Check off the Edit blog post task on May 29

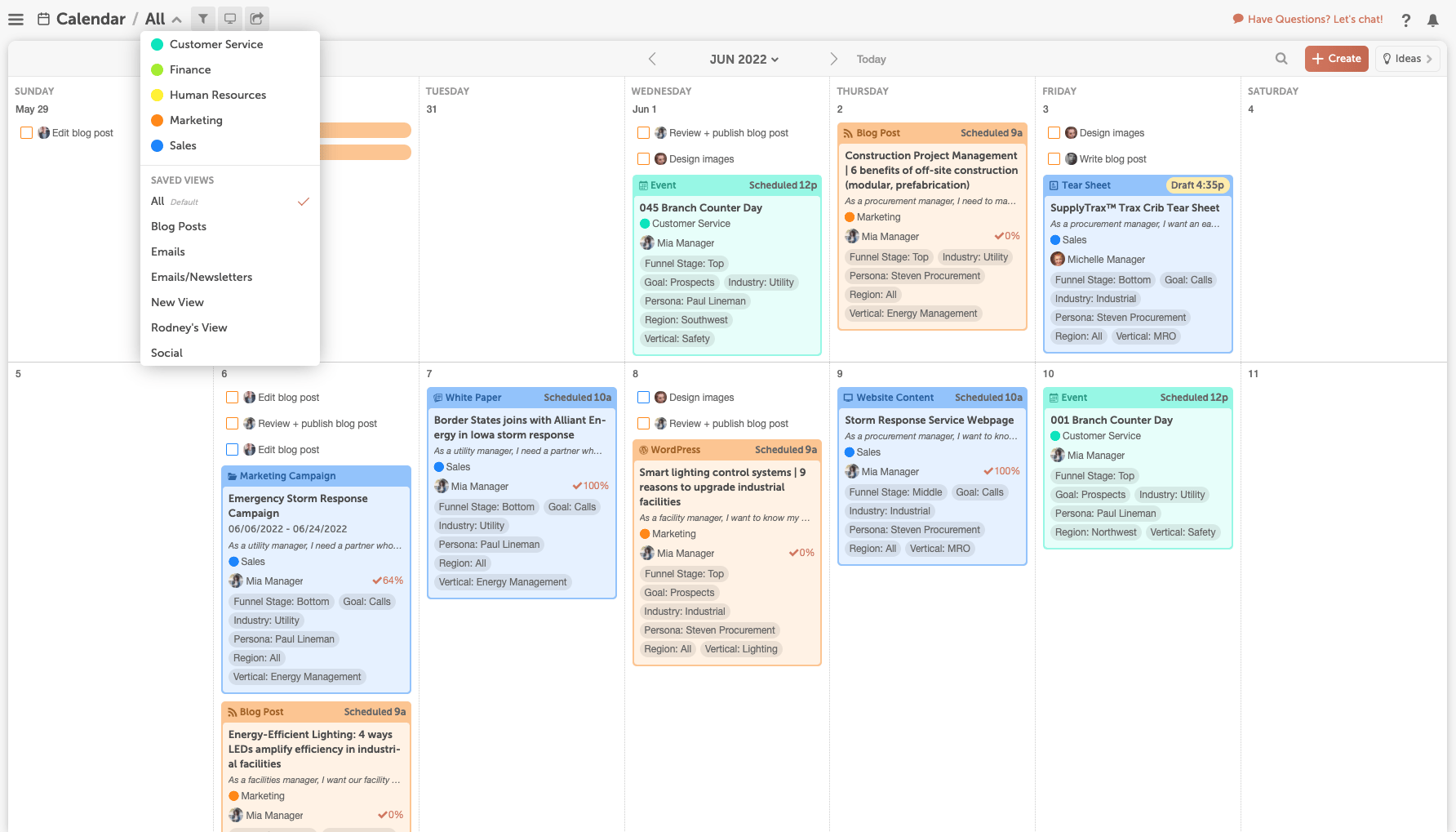(27, 131)
